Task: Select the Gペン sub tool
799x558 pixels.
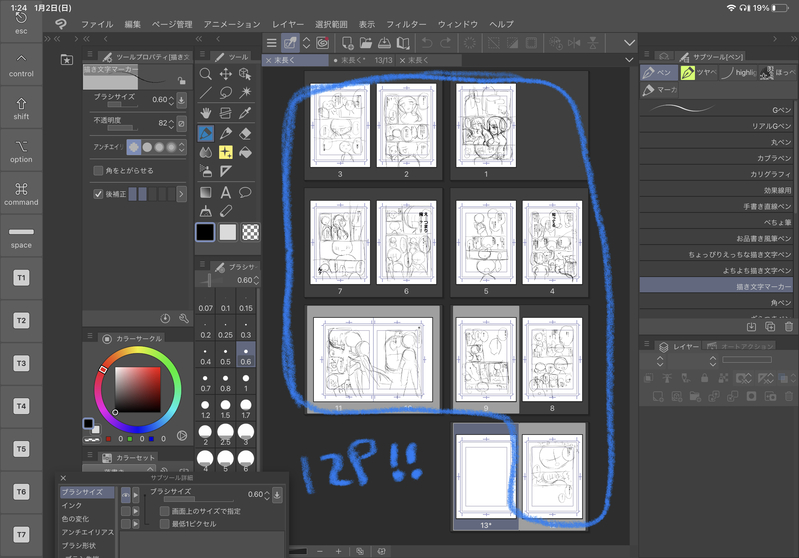Action: pyautogui.click(x=716, y=110)
